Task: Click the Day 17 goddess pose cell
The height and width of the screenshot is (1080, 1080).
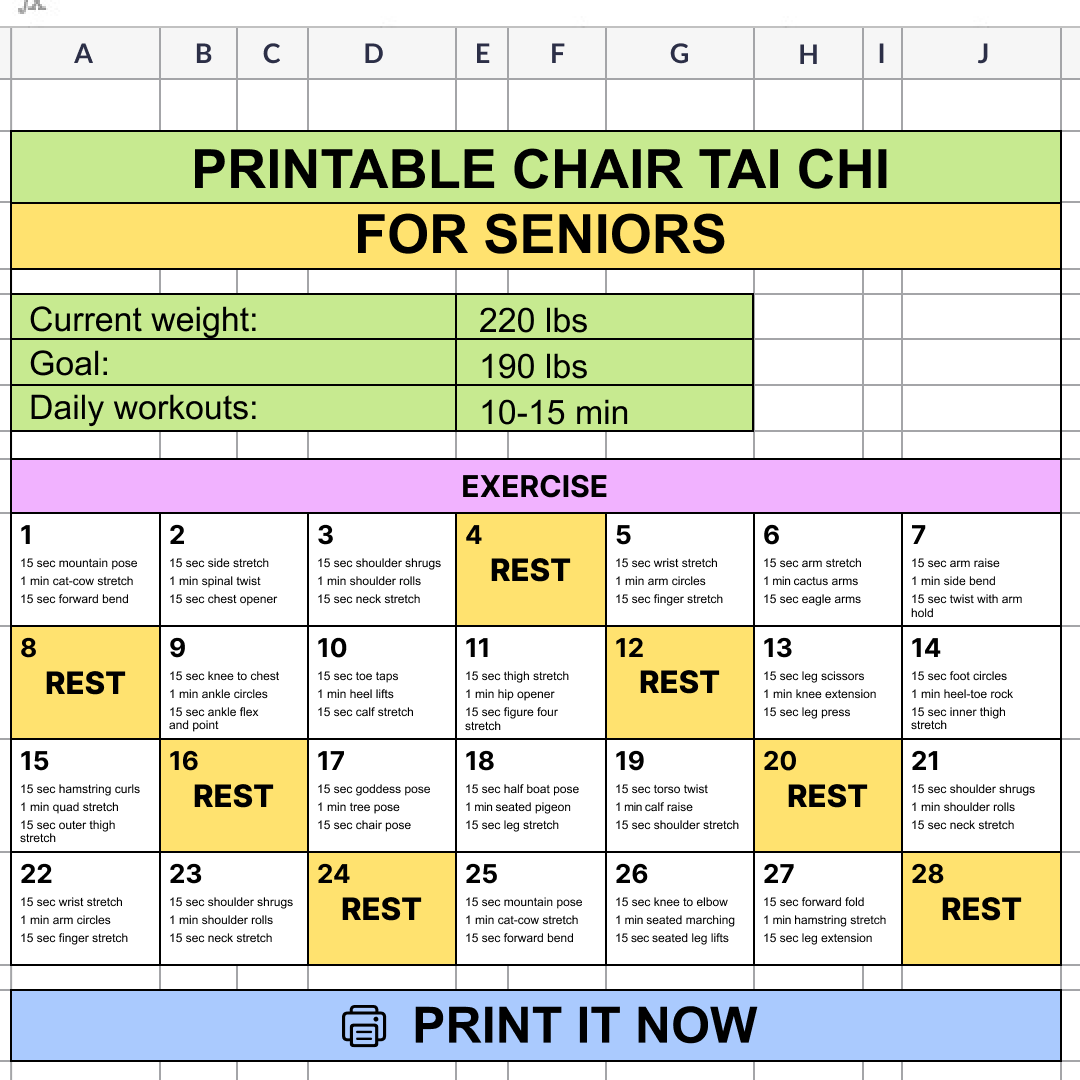Action: 382,796
